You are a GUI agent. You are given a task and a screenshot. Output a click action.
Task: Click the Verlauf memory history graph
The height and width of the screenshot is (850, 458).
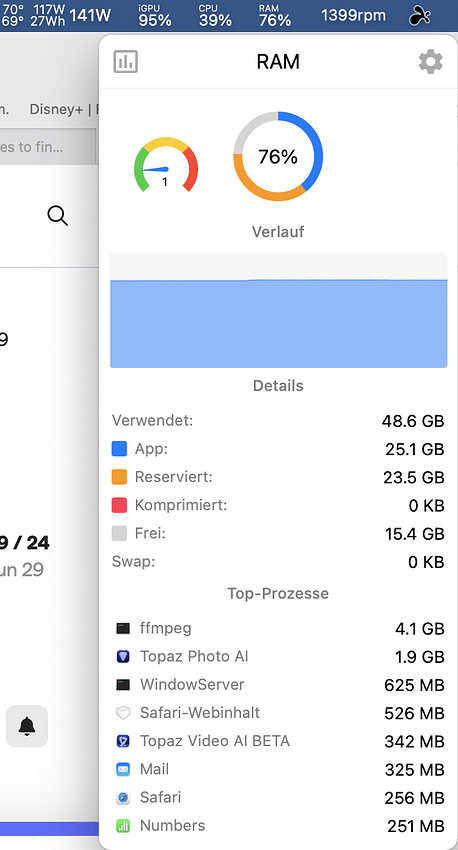[x=279, y=311]
